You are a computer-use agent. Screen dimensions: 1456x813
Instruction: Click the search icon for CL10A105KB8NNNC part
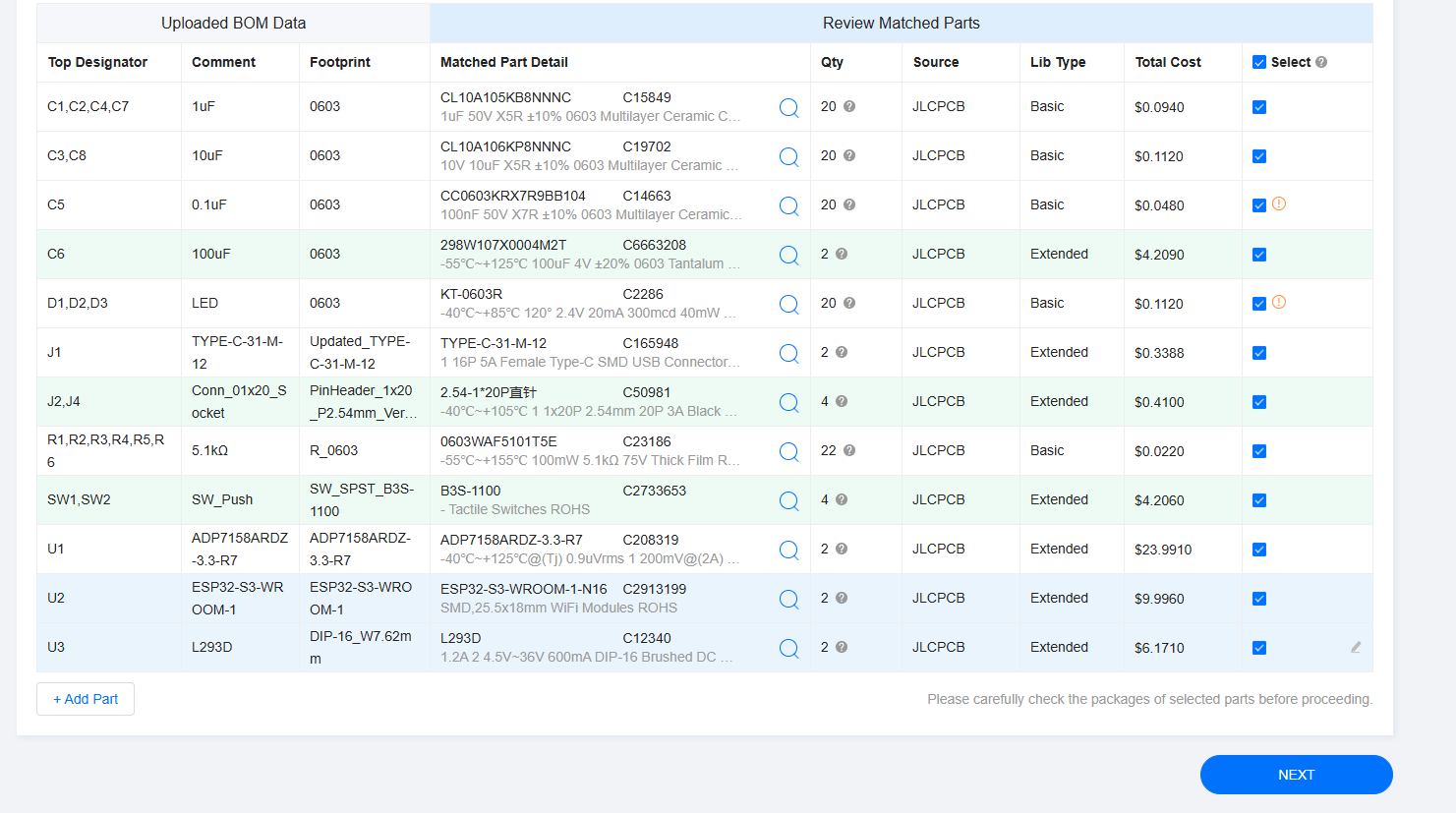click(788, 107)
